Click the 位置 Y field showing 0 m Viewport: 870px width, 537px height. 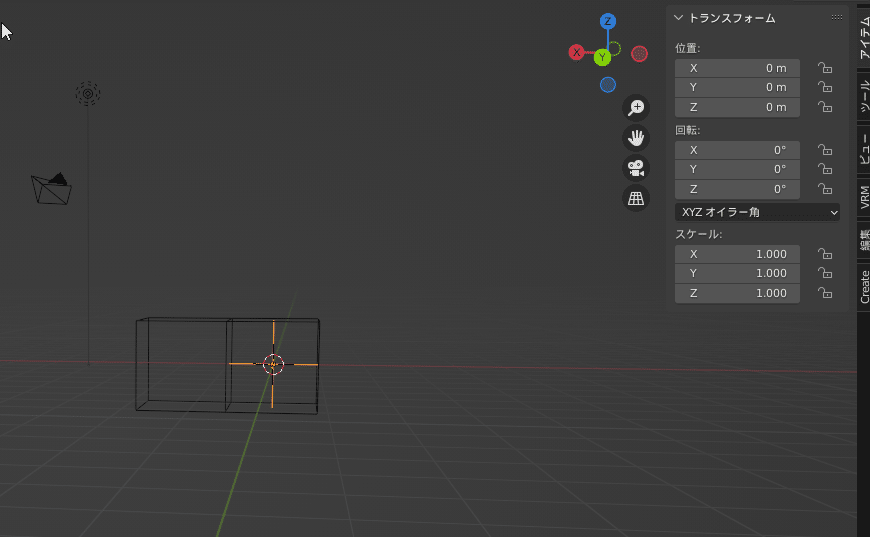pos(737,87)
